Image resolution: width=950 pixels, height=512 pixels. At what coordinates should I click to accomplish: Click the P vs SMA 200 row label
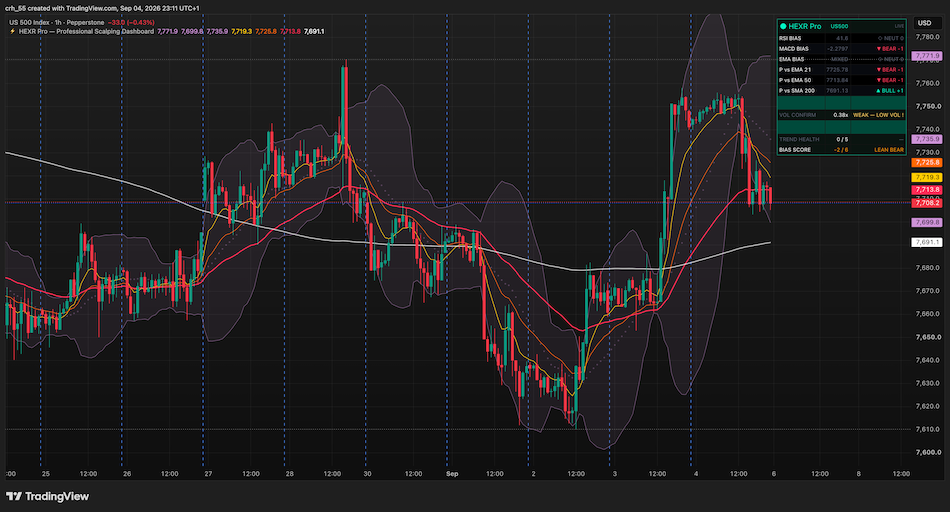coord(797,91)
